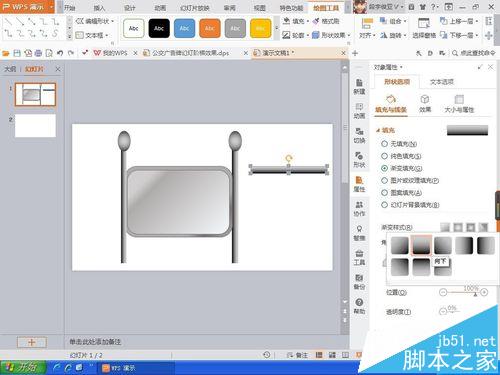Open the 插入 Insert ribbon tab

click(99, 8)
